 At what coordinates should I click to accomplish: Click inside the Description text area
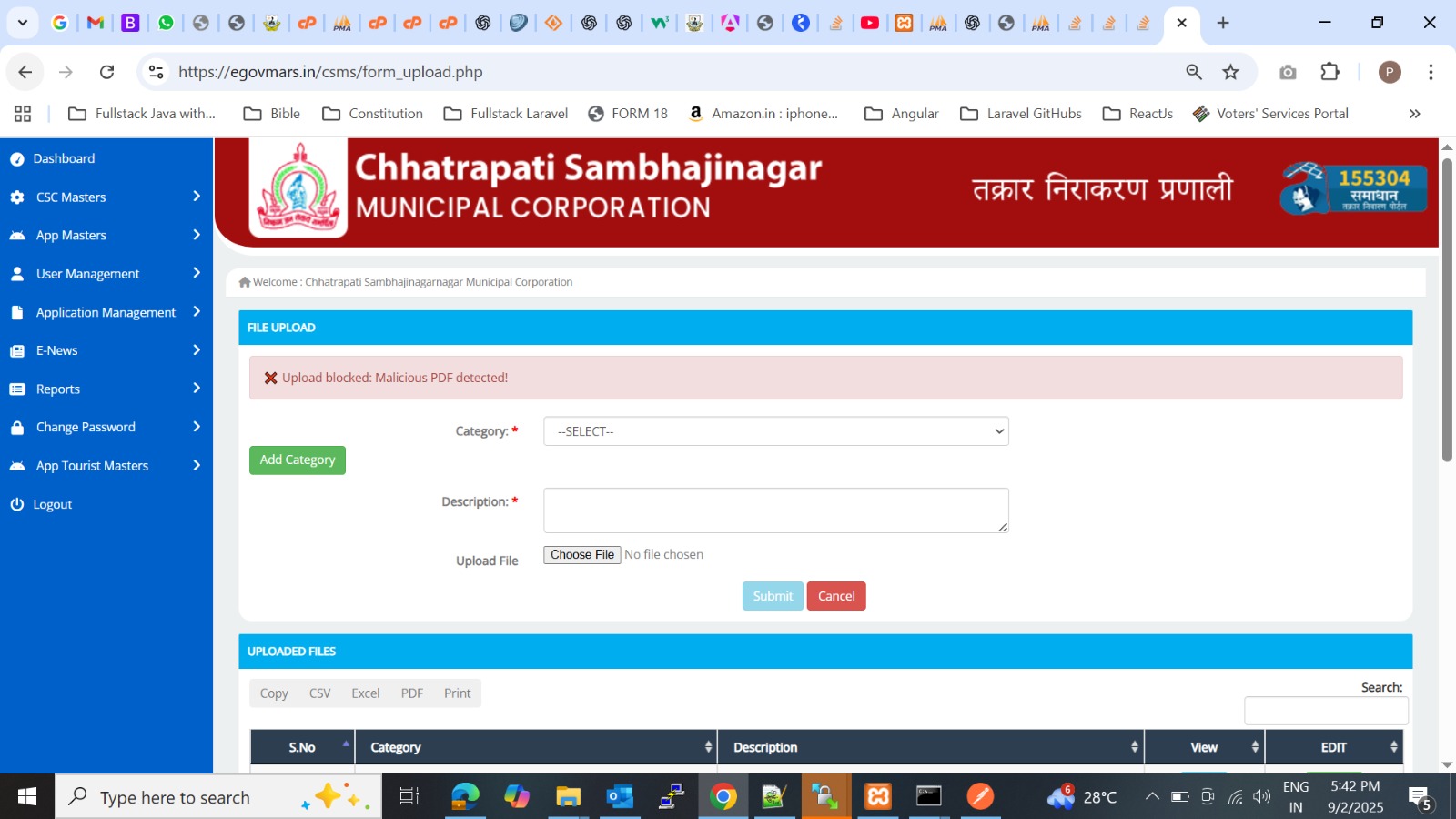click(775, 511)
